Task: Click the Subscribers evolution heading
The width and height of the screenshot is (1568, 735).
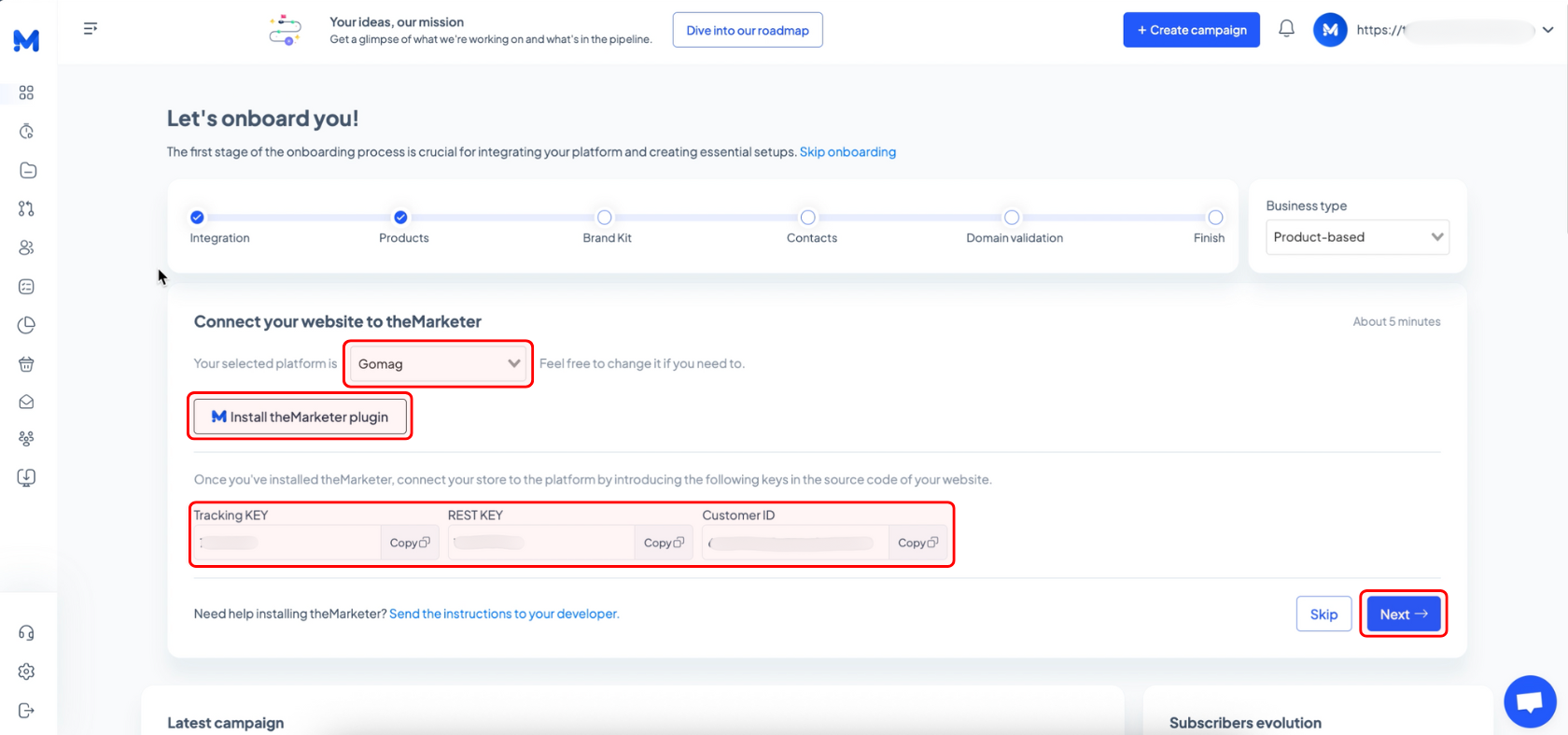Action: point(1245,723)
